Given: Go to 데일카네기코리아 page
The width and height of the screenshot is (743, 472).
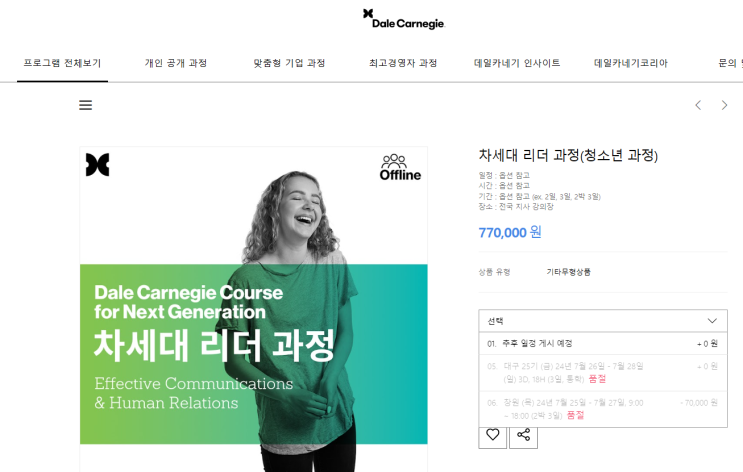Looking at the screenshot, I should pyautogui.click(x=631, y=63).
